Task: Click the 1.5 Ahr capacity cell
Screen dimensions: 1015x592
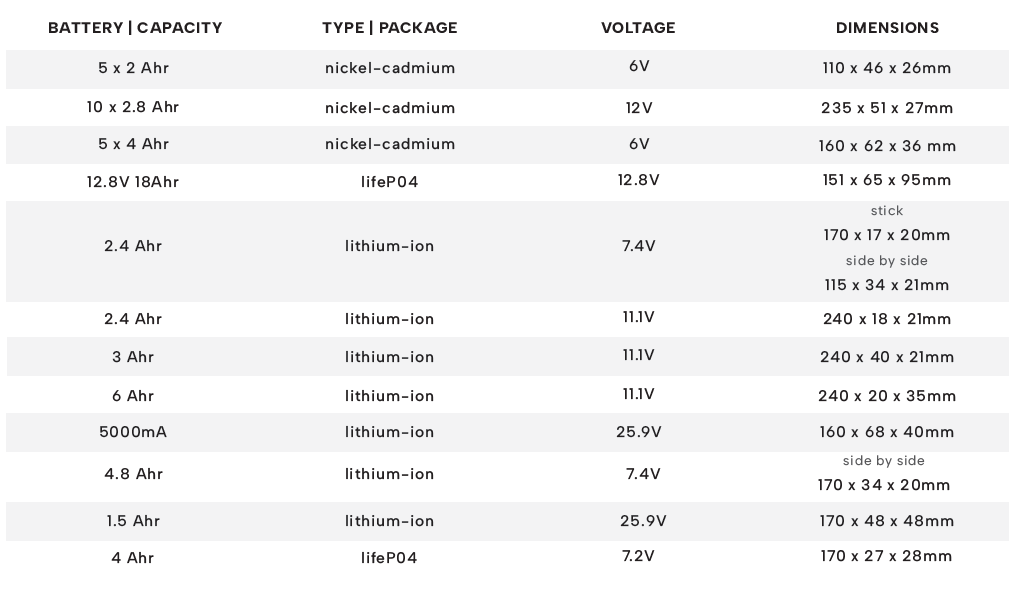Action: click(x=133, y=521)
